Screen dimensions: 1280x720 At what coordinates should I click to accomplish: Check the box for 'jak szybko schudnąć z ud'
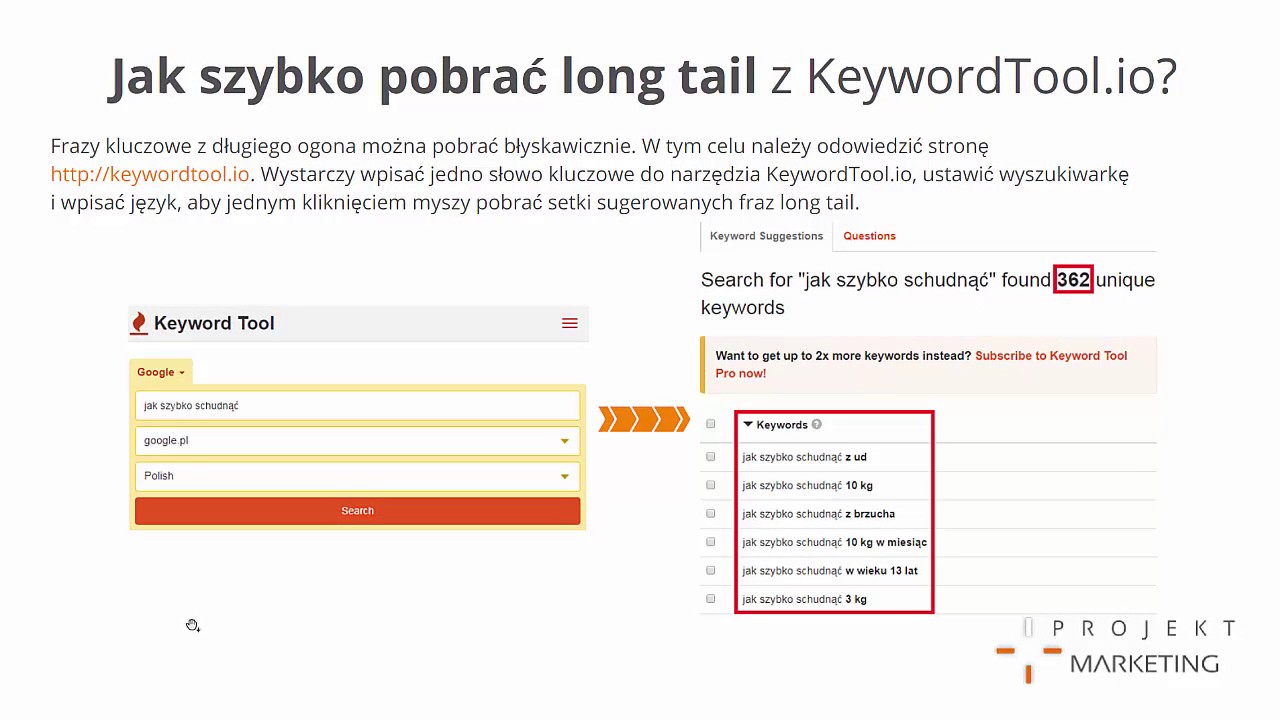[x=711, y=457]
